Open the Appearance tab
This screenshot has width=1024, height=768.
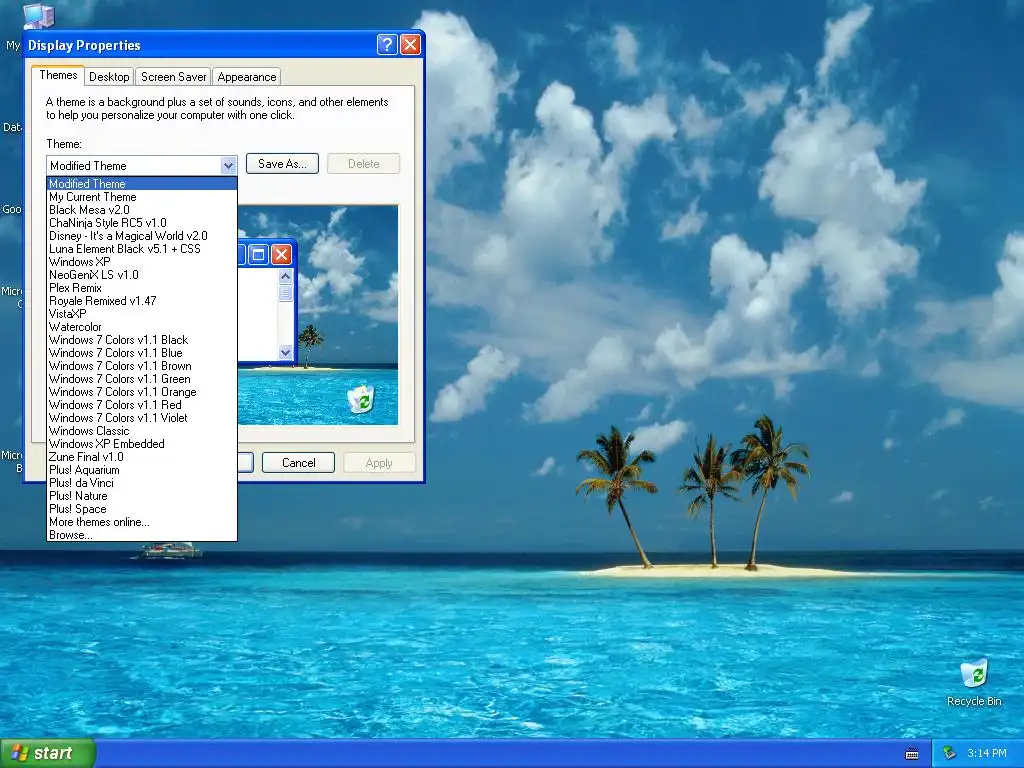(246, 76)
